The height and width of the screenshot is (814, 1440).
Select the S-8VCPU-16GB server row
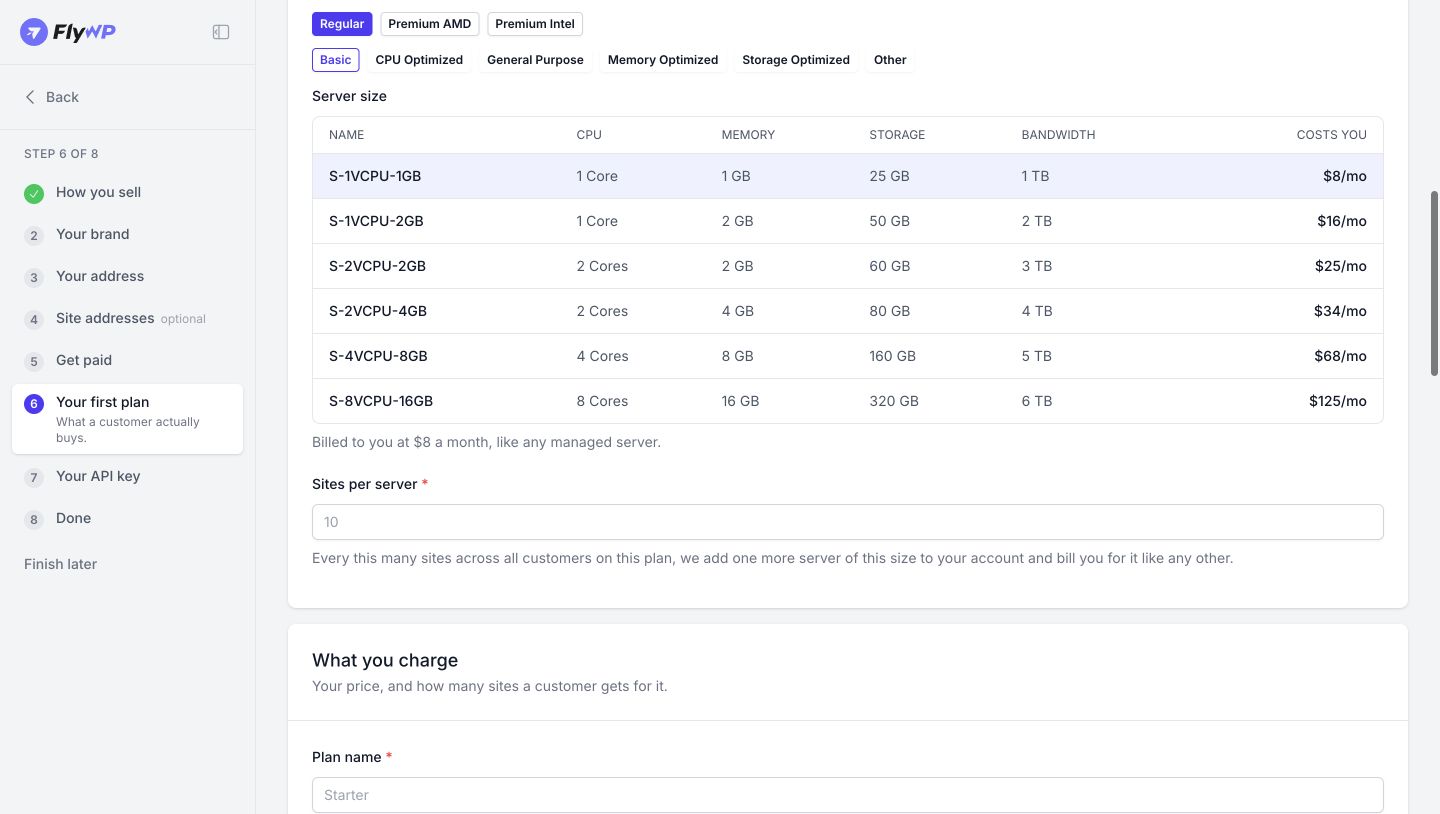coord(848,401)
